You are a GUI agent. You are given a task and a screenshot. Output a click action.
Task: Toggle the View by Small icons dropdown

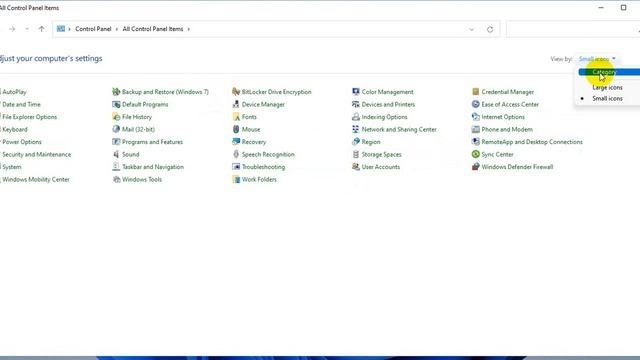597,59
